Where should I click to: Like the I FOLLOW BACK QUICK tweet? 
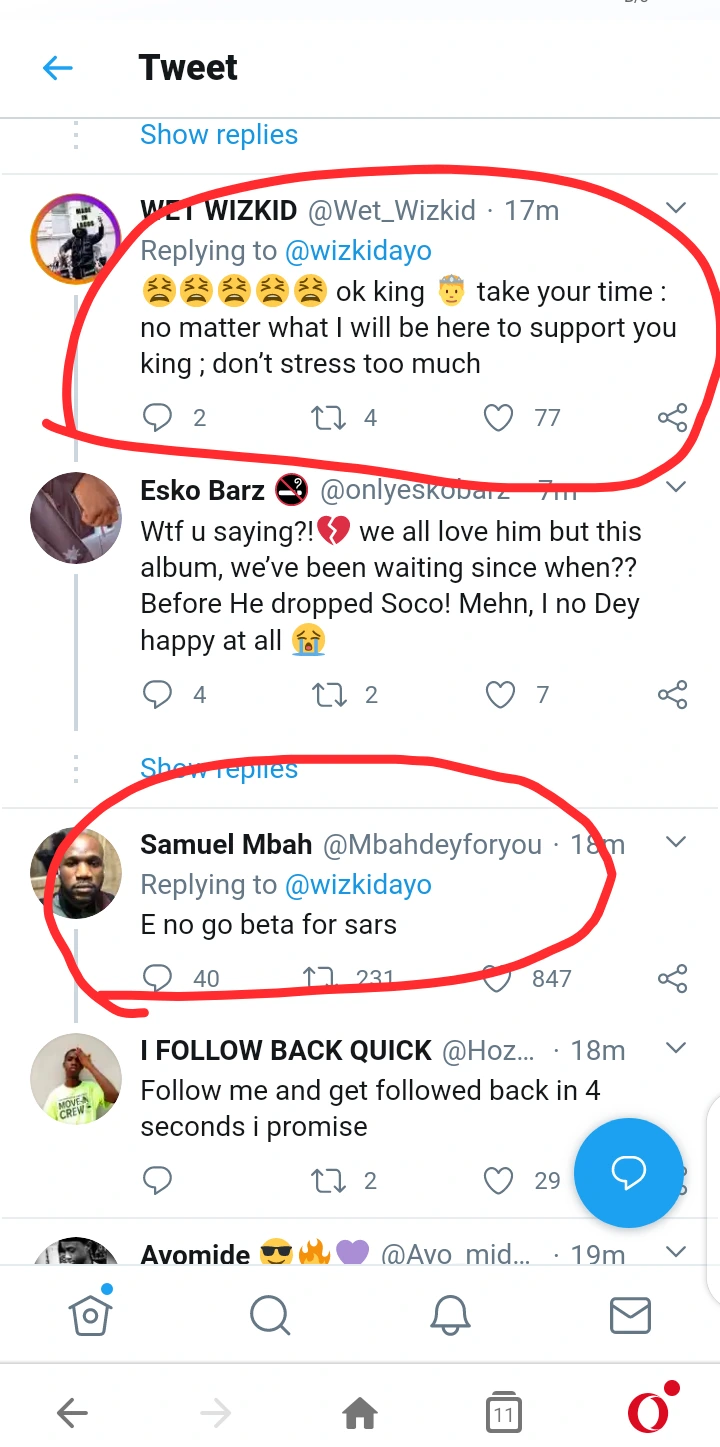tap(498, 1181)
